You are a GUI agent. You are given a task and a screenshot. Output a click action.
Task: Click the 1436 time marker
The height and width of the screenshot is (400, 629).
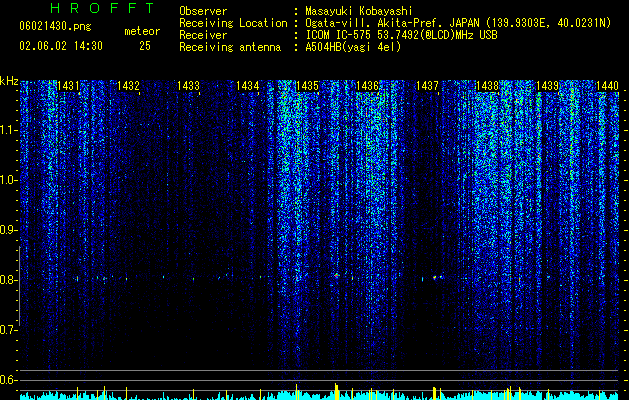pos(367,86)
